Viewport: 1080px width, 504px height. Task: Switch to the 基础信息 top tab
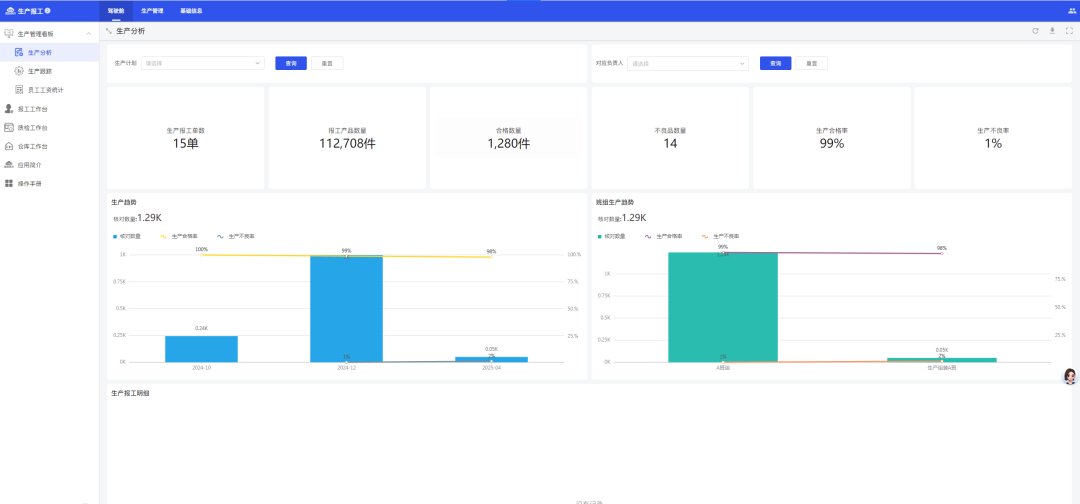[x=191, y=11]
